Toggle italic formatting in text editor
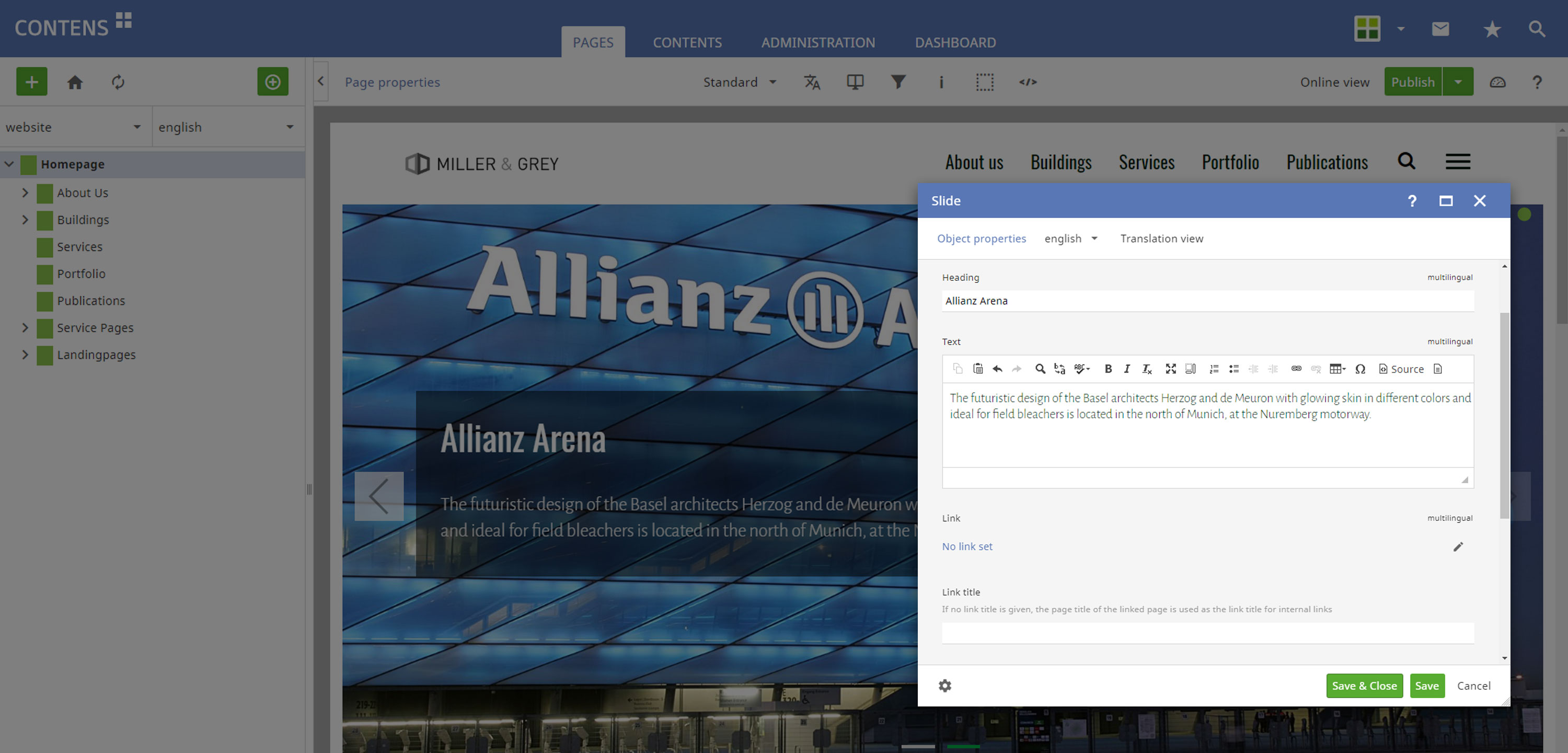This screenshot has width=1568, height=753. pyautogui.click(x=1127, y=369)
